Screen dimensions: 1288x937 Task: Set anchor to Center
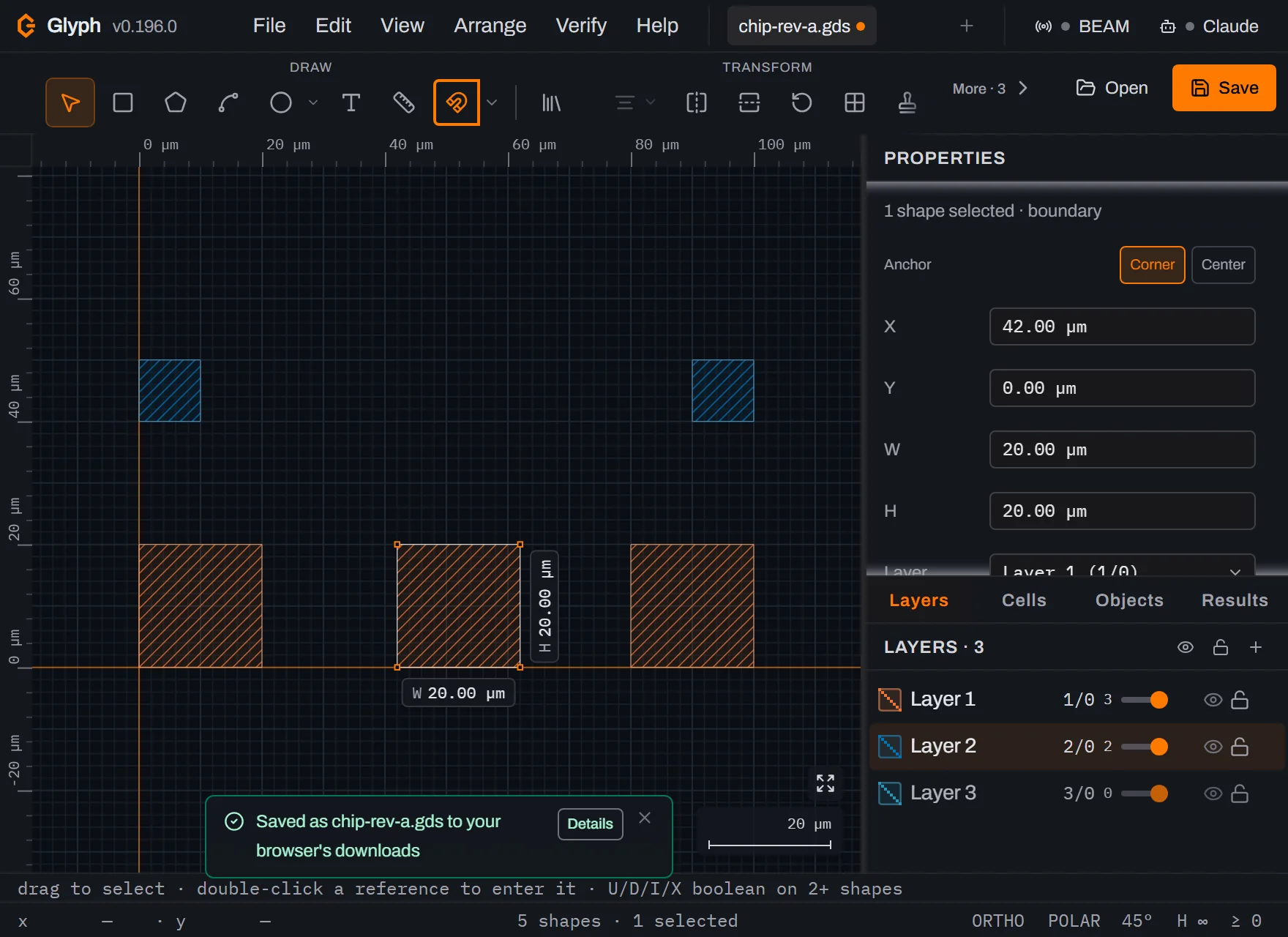(x=1223, y=265)
